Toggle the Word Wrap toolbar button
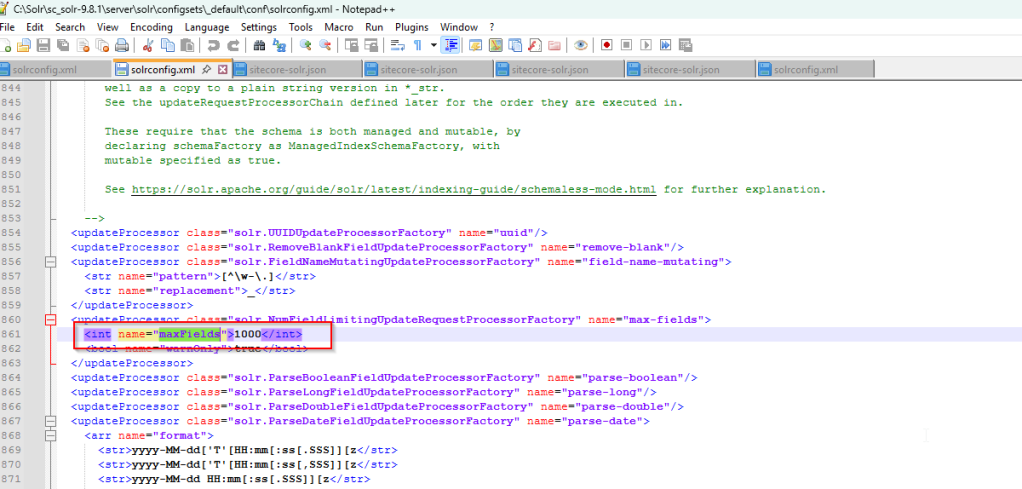The height and width of the screenshot is (489, 1022). [x=396, y=45]
